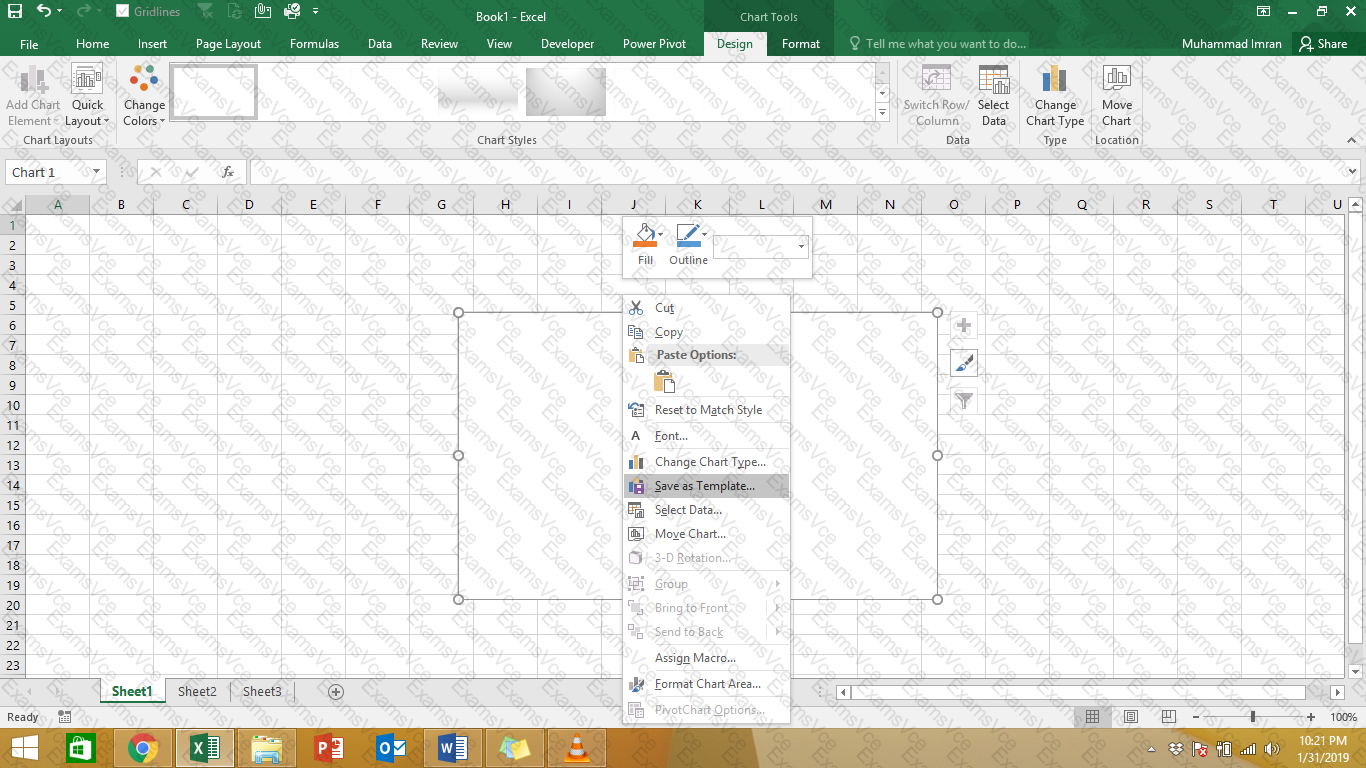
Task: Add a new sheet with plus button
Action: [x=336, y=692]
